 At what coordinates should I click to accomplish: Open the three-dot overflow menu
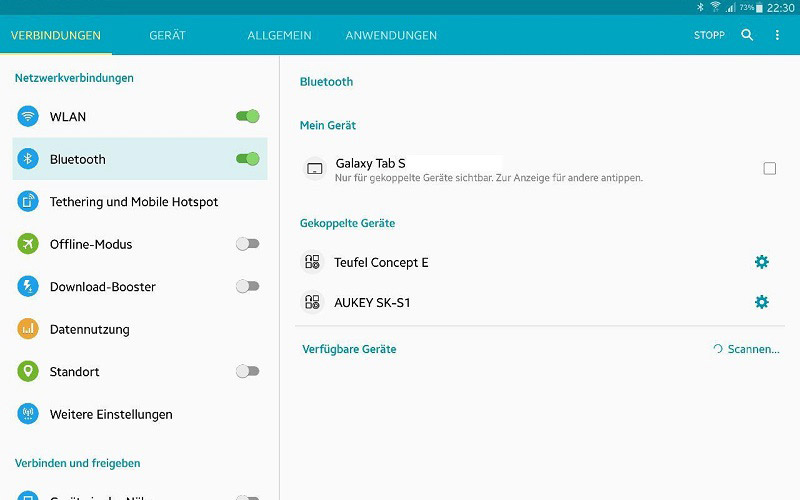pyautogui.click(x=777, y=35)
